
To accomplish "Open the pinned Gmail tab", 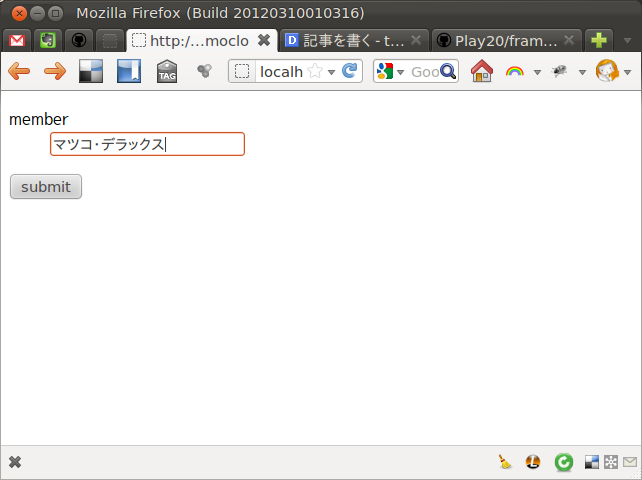I will 17,41.
